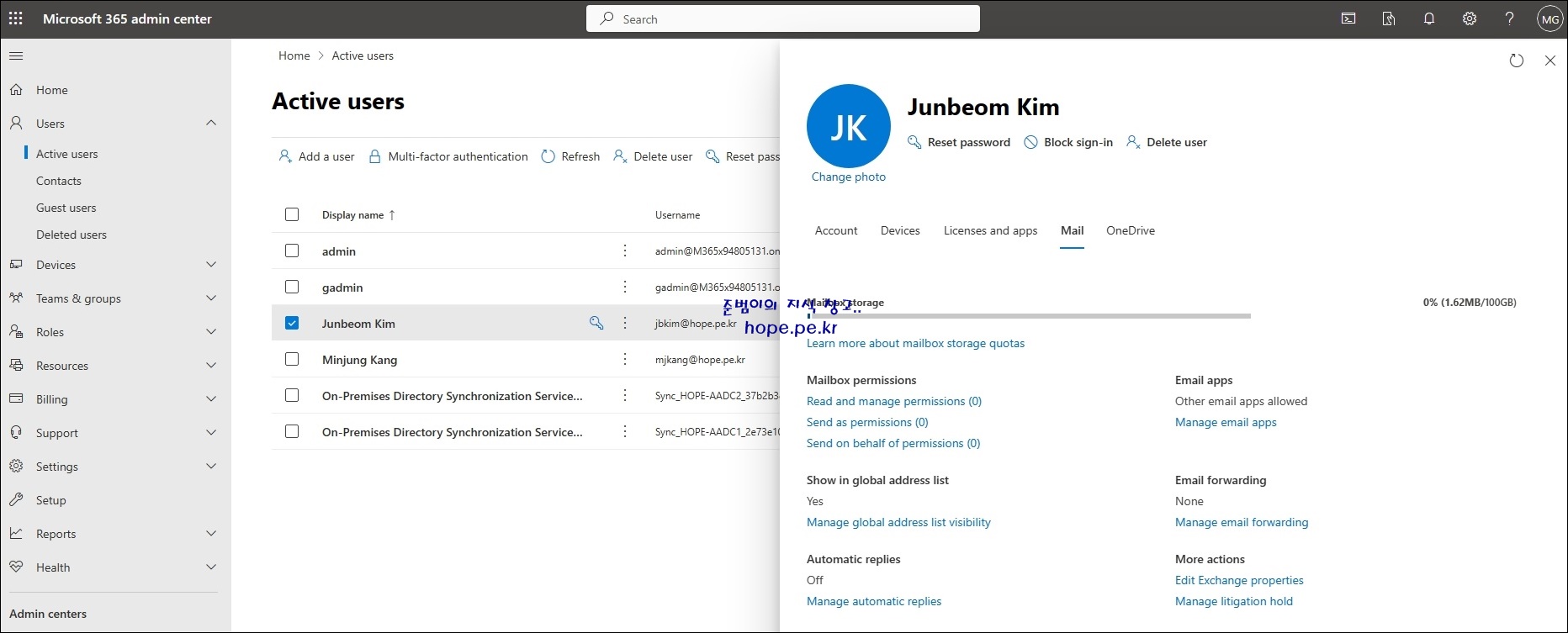Click the JK profile photo circle
Screen dimensions: 1568x633
[849, 126]
